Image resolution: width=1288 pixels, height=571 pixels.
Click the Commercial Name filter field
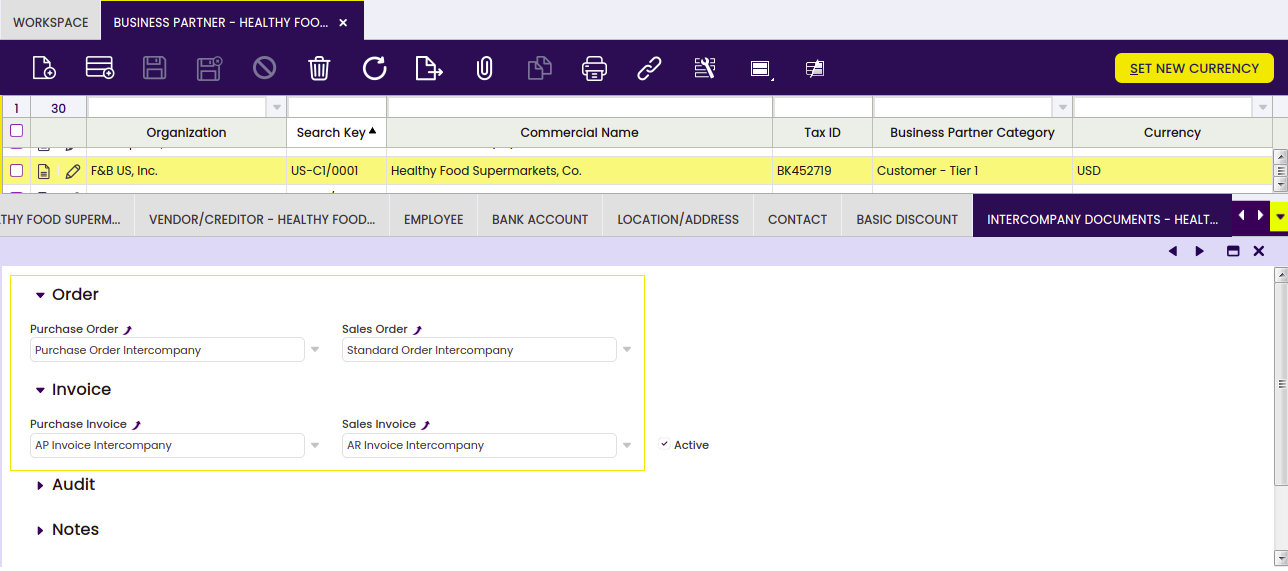[x=579, y=107]
